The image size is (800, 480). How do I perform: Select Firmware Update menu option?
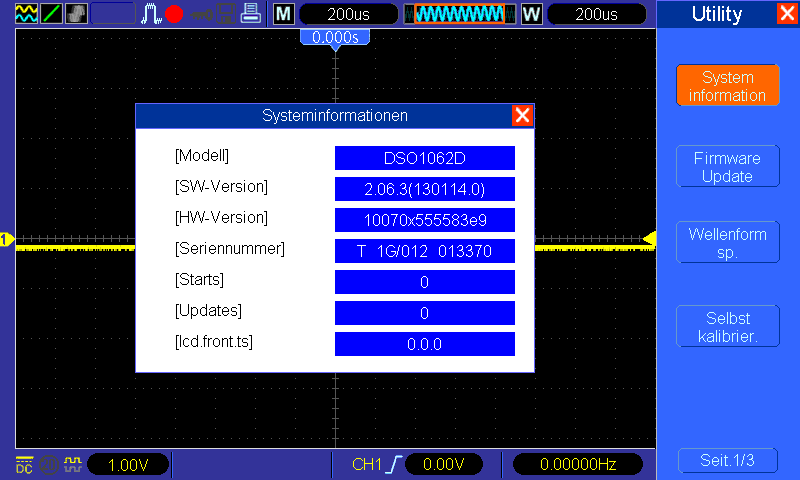[x=728, y=167]
